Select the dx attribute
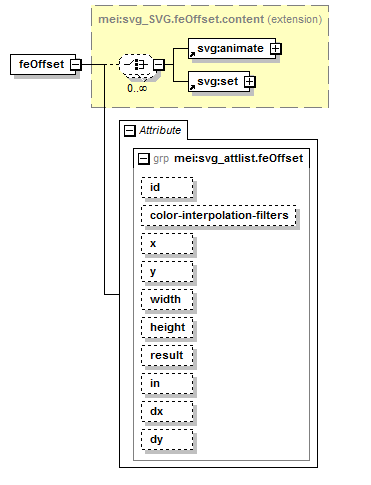Image resolution: width=371 pixels, height=485 pixels. 167,412
